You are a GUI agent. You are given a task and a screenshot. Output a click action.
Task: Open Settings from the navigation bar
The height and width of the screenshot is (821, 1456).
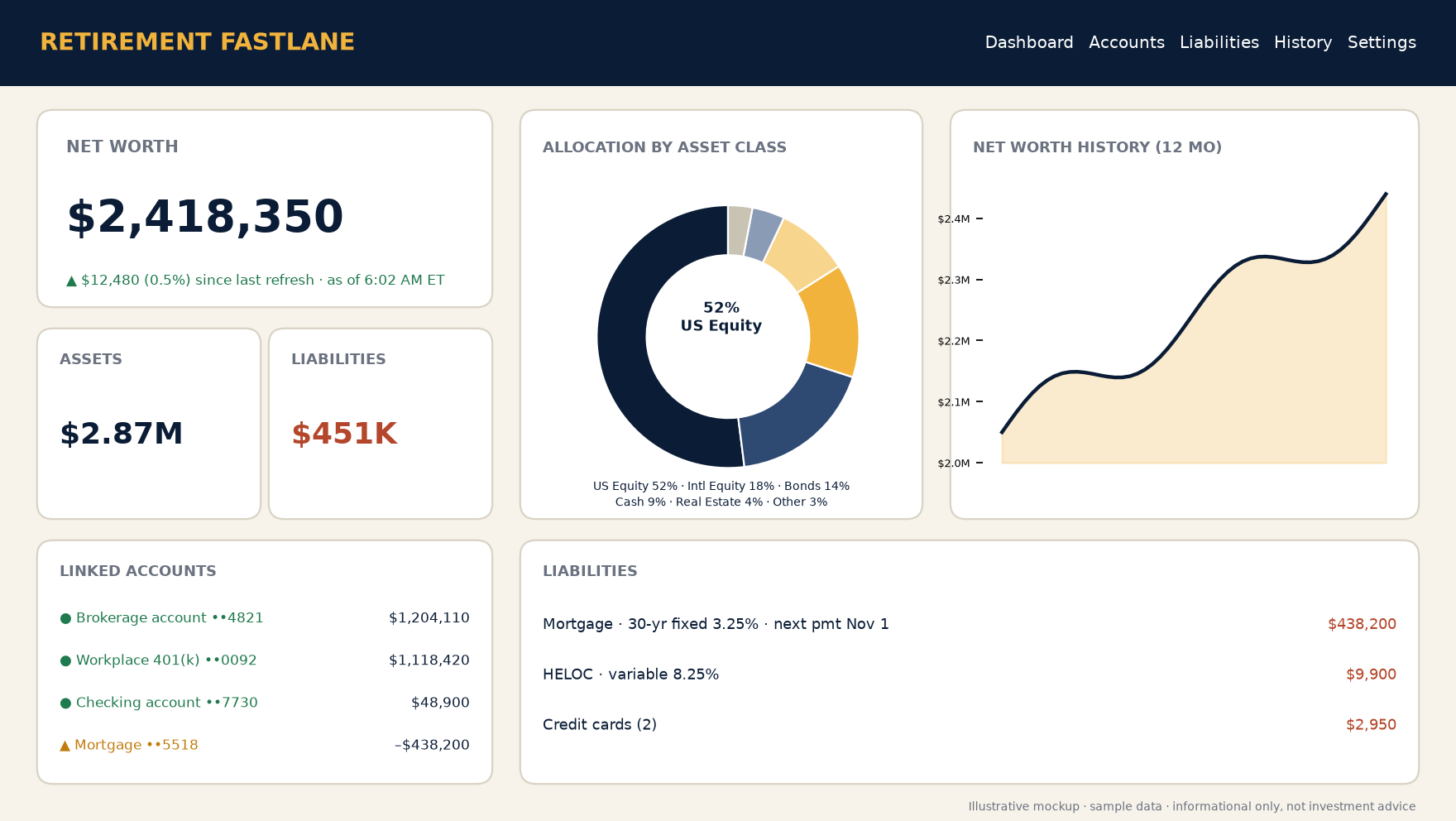1382,42
